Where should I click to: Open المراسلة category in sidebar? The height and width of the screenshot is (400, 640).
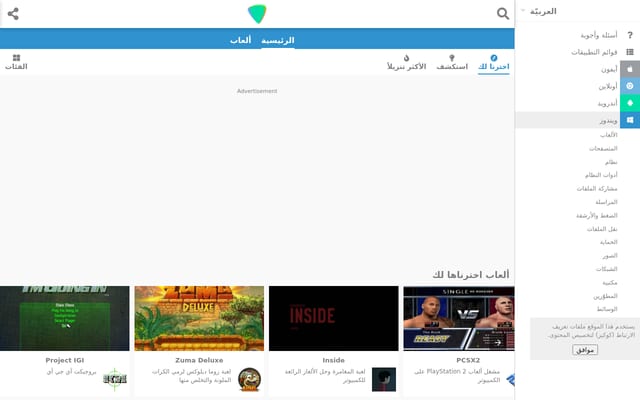coord(607,202)
